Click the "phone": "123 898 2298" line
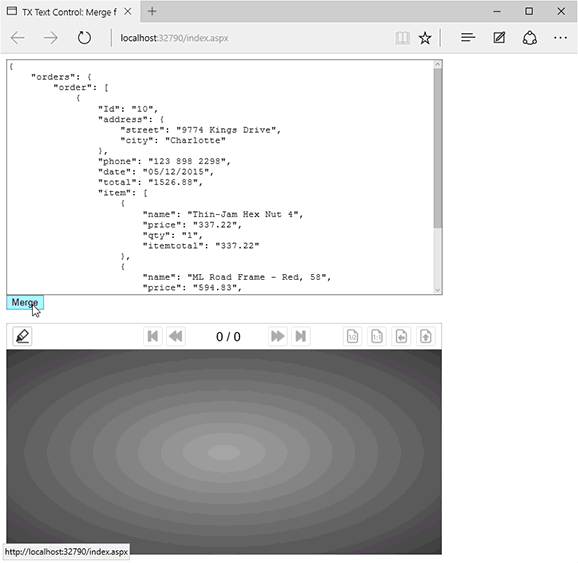This screenshot has width=578, height=563. (x=164, y=161)
